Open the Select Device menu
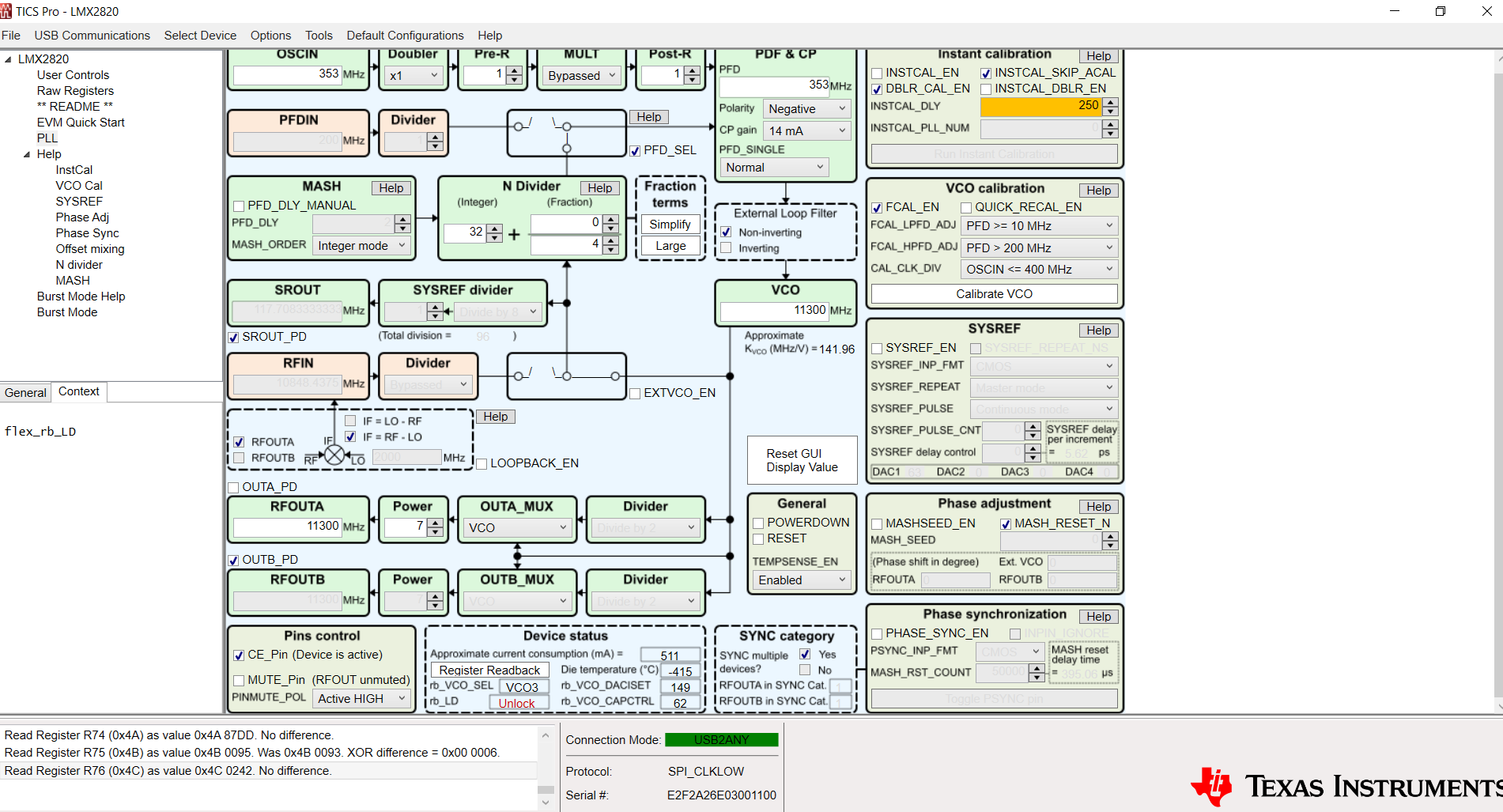The image size is (1503, 812). coord(200,36)
